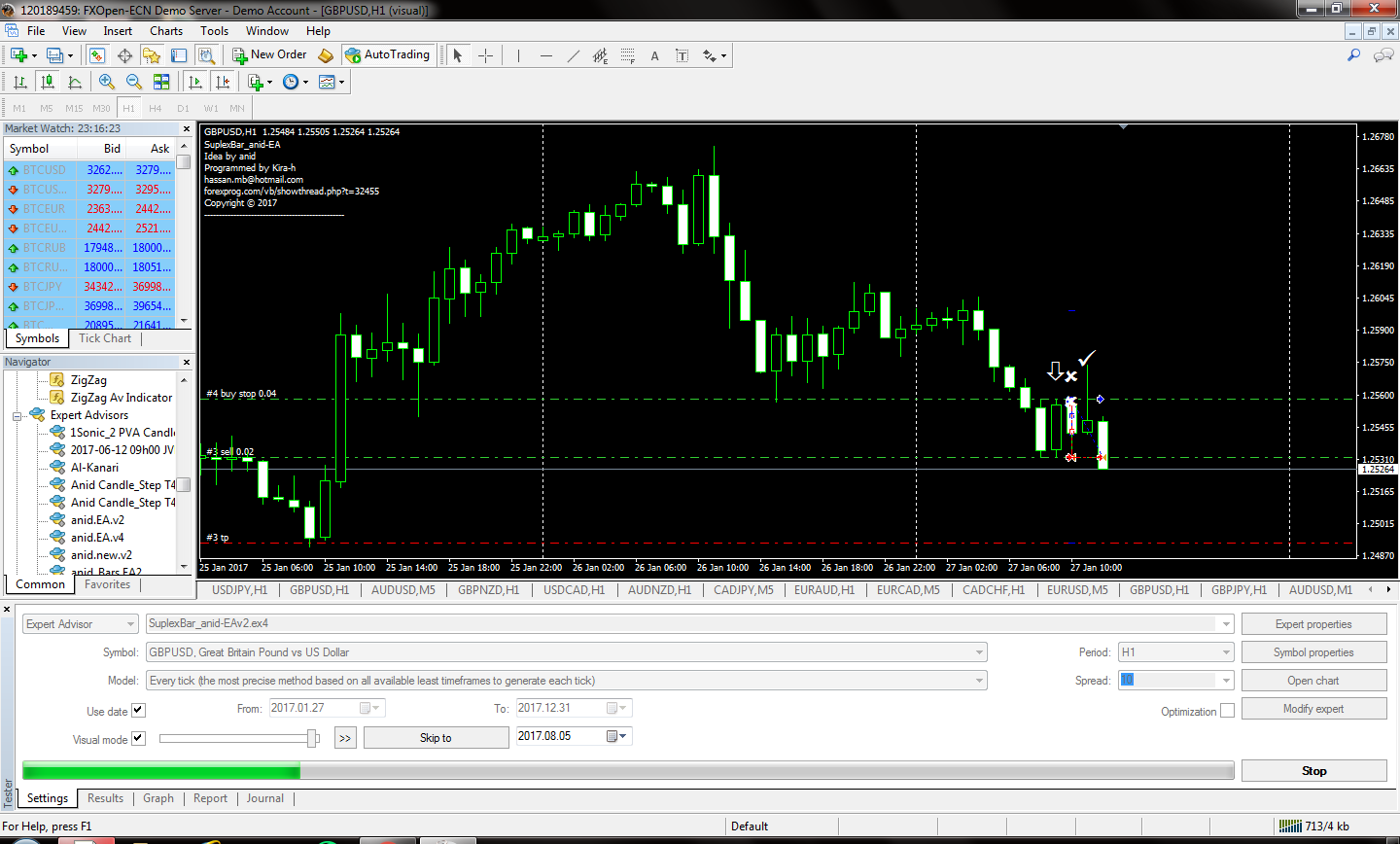The width and height of the screenshot is (1400, 844).
Task: Open the Charts menu
Action: click(x=166, y=31)
